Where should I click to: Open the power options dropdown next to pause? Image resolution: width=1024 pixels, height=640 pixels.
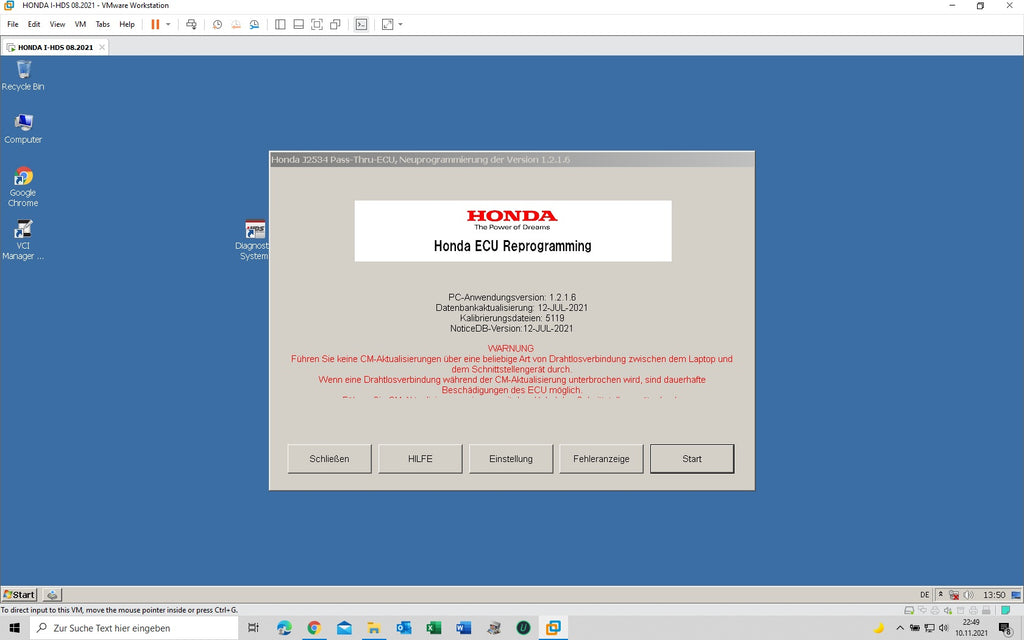click(x=168, y=24)
